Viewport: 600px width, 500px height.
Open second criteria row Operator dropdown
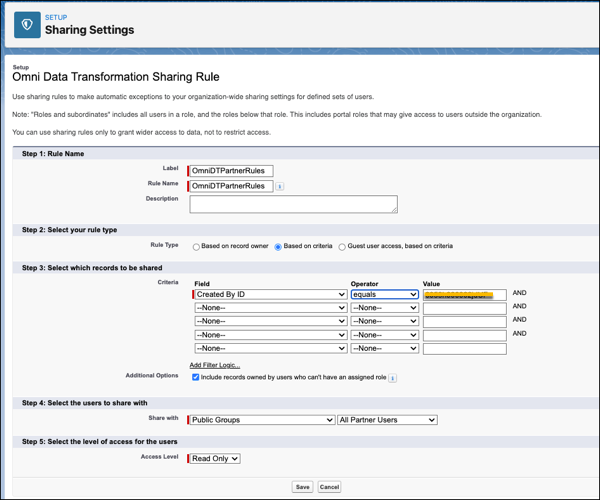click(x=385, y=308)
